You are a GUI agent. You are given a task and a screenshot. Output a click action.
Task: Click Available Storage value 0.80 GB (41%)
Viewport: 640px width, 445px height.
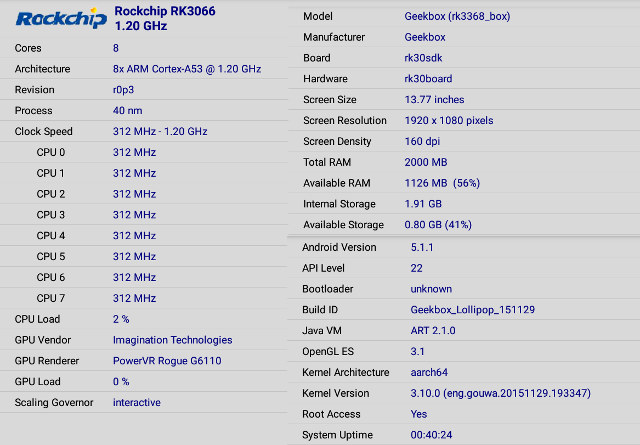click(x=438, y=225)
